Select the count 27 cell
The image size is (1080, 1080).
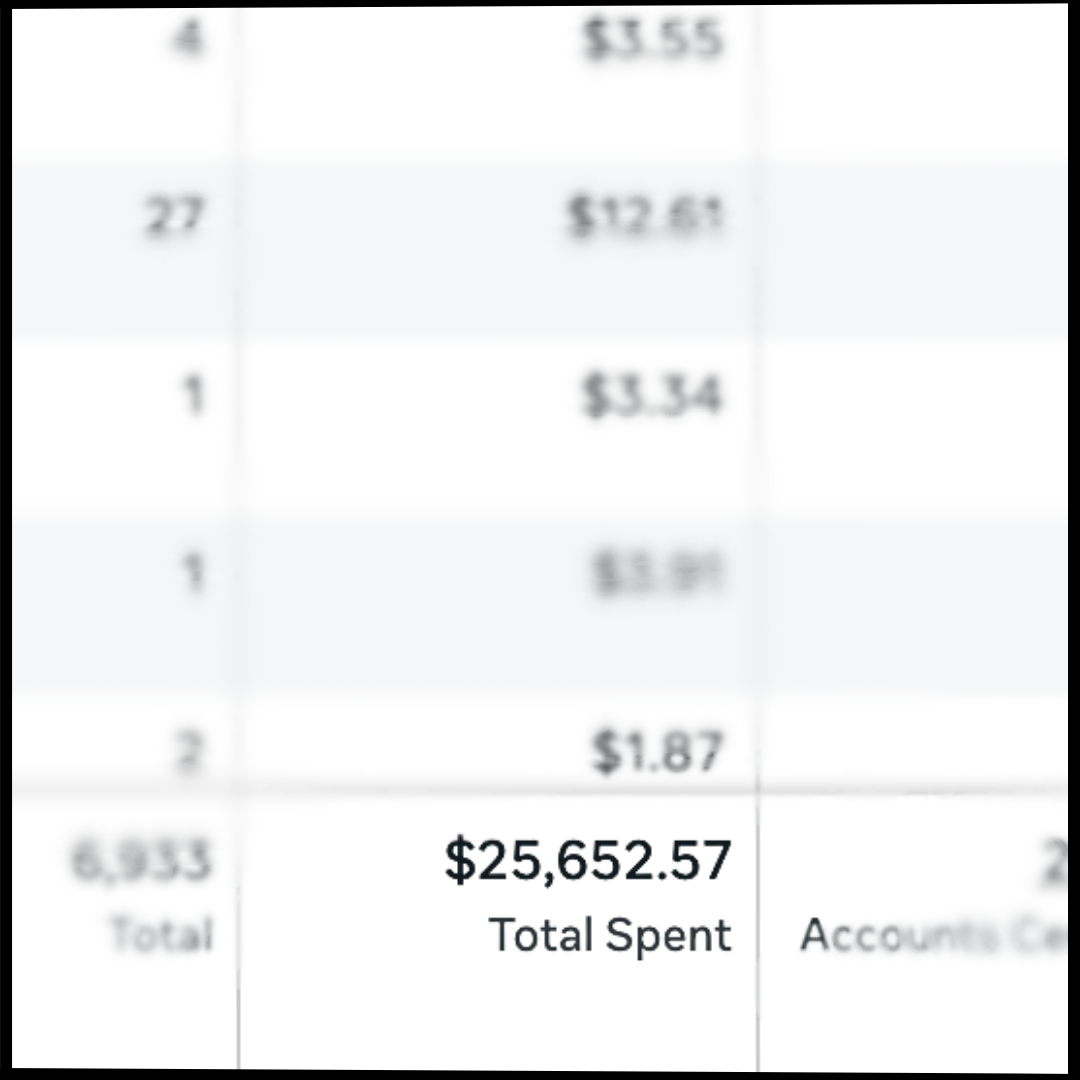pos(174,218)
